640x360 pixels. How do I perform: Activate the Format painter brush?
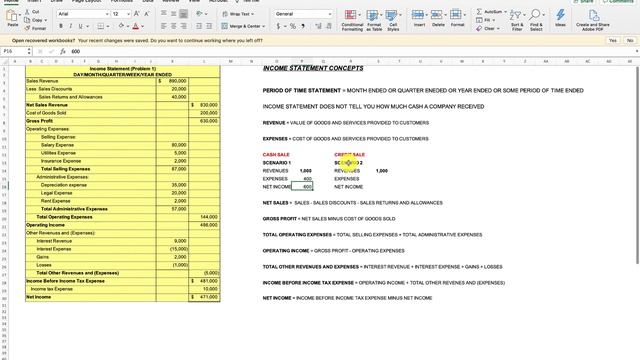[x=27, y=28]
